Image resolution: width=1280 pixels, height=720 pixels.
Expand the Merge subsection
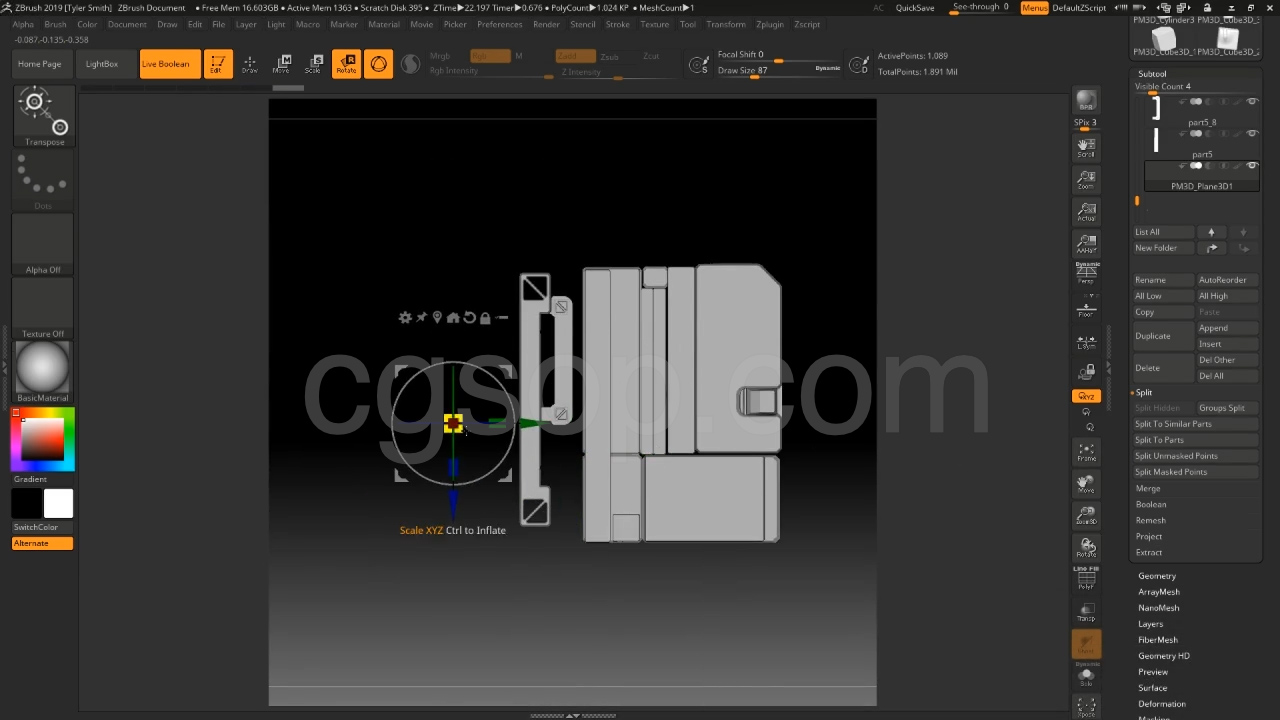[1148, 488]
